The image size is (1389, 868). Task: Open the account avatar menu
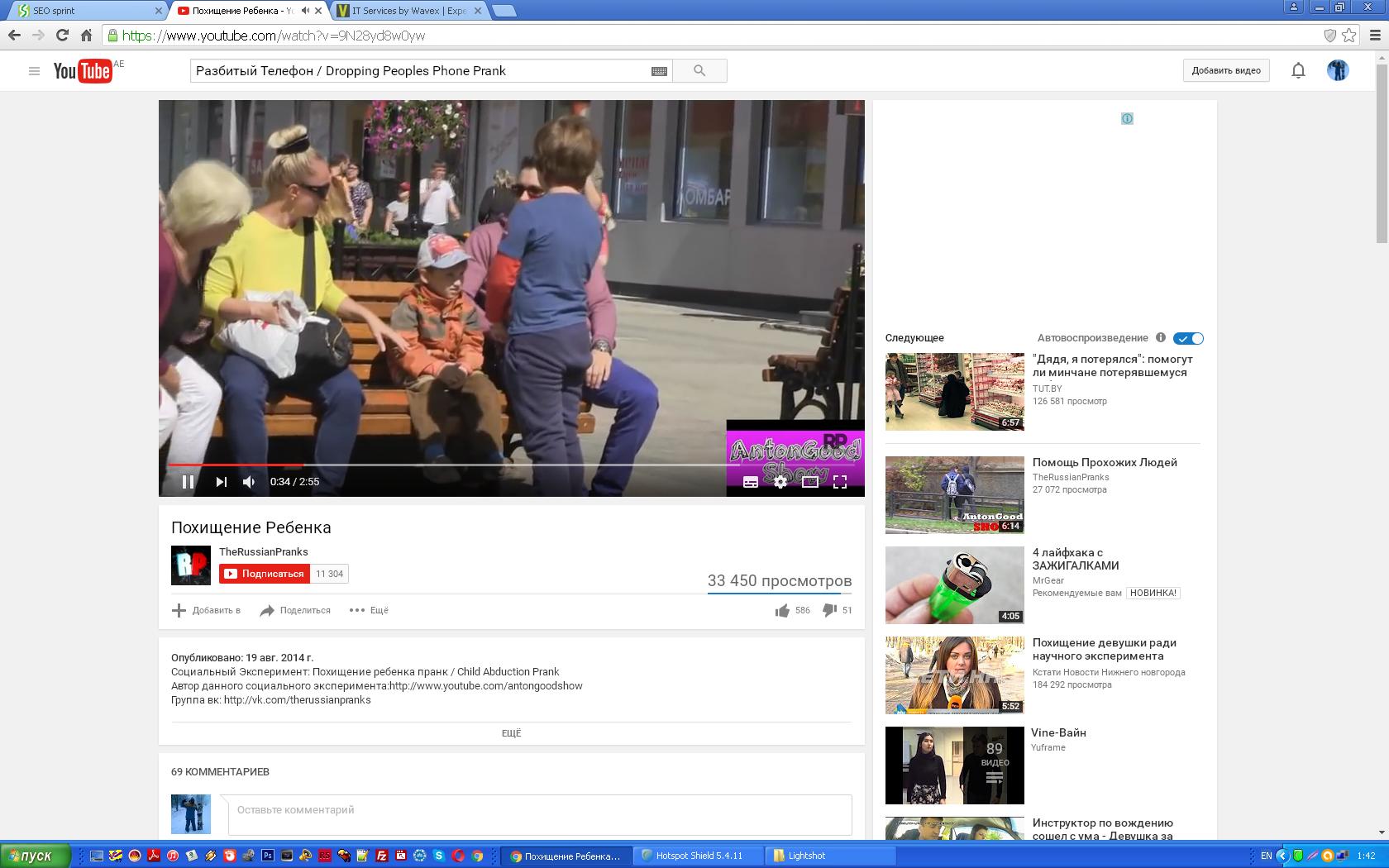coord(1338,70)
